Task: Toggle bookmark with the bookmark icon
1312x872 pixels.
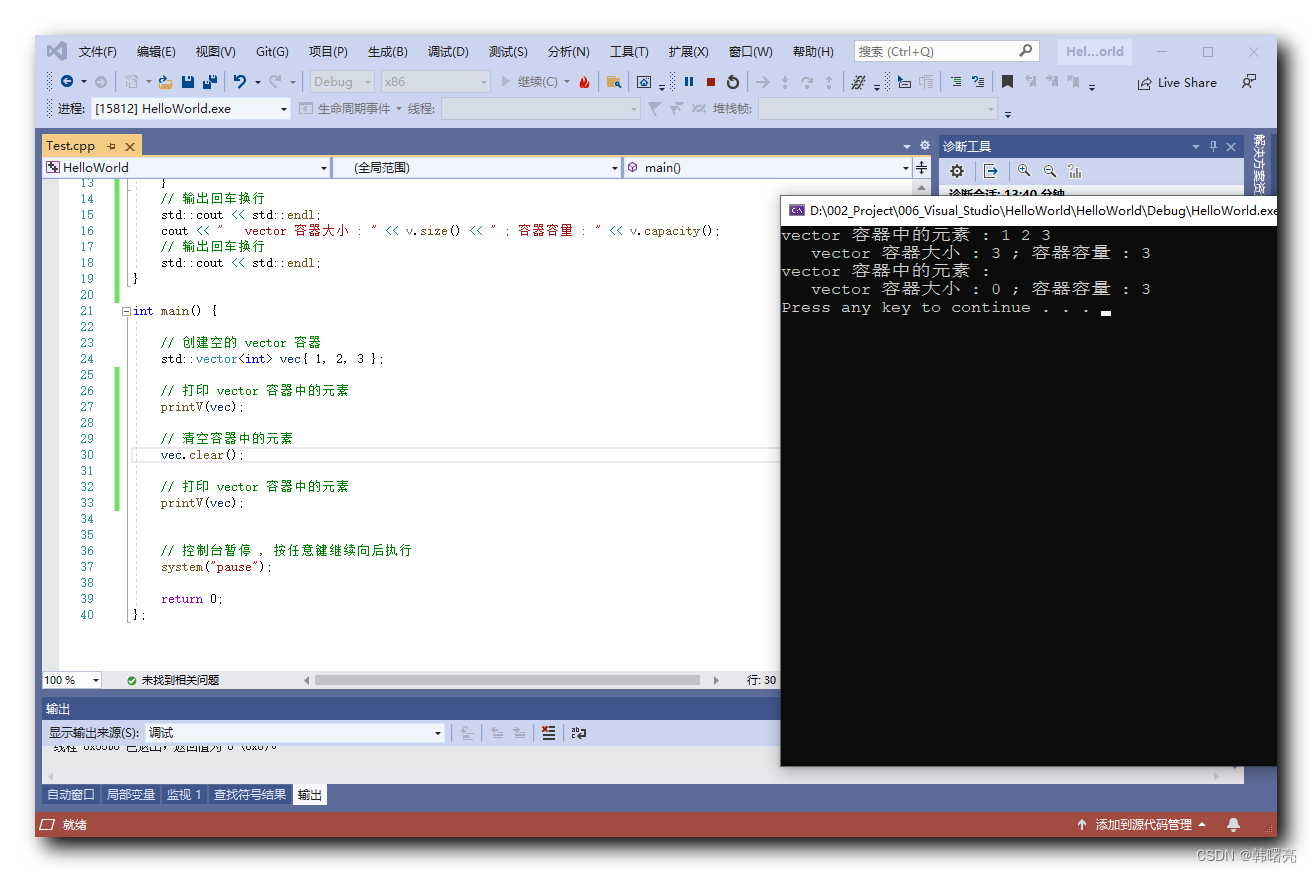Action: 1007,82
